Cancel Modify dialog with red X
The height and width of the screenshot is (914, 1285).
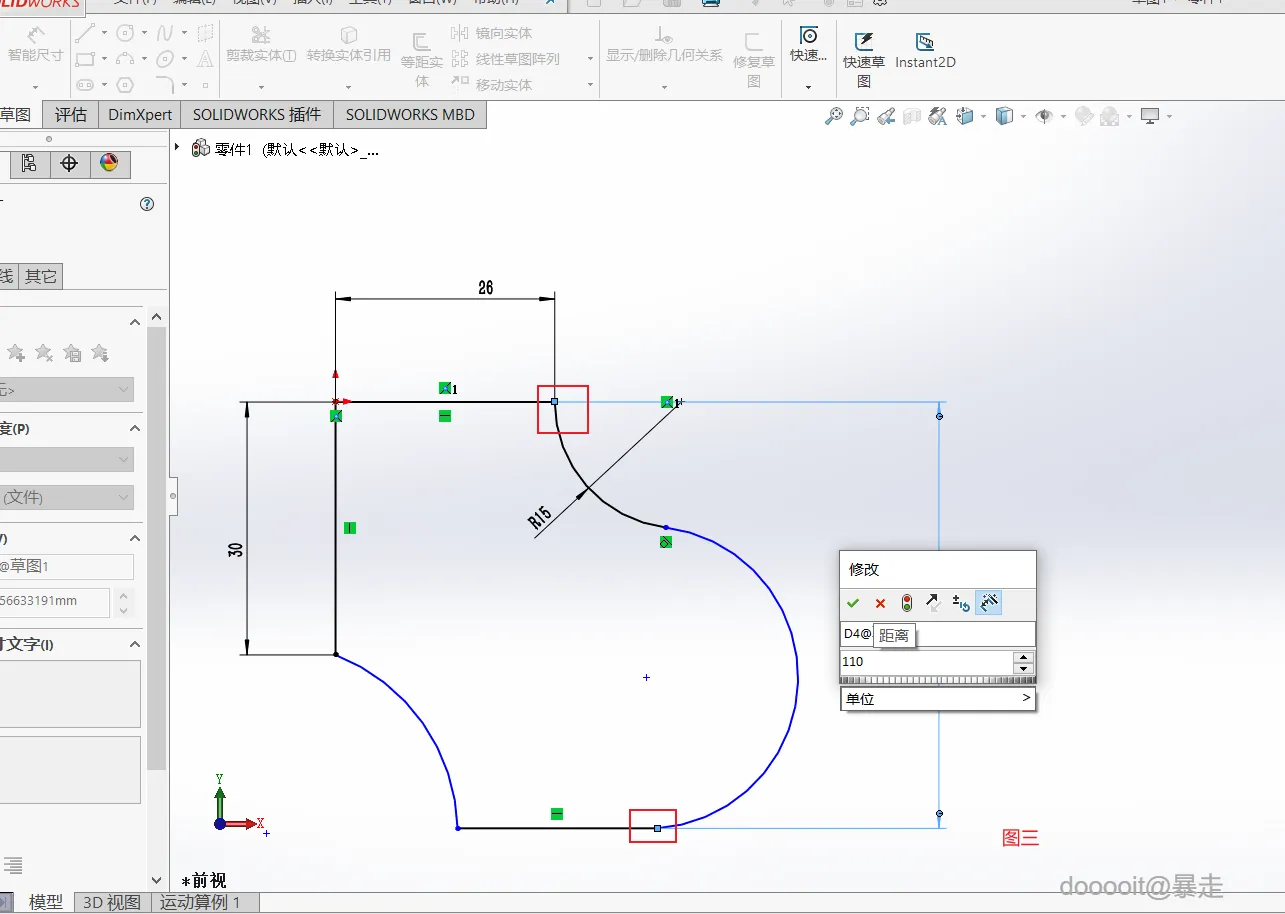(x=880, y=603)
